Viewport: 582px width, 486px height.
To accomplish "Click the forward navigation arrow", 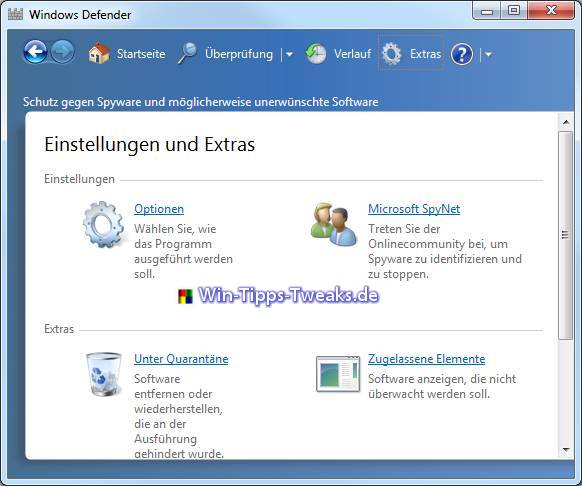I will point(62,52).
